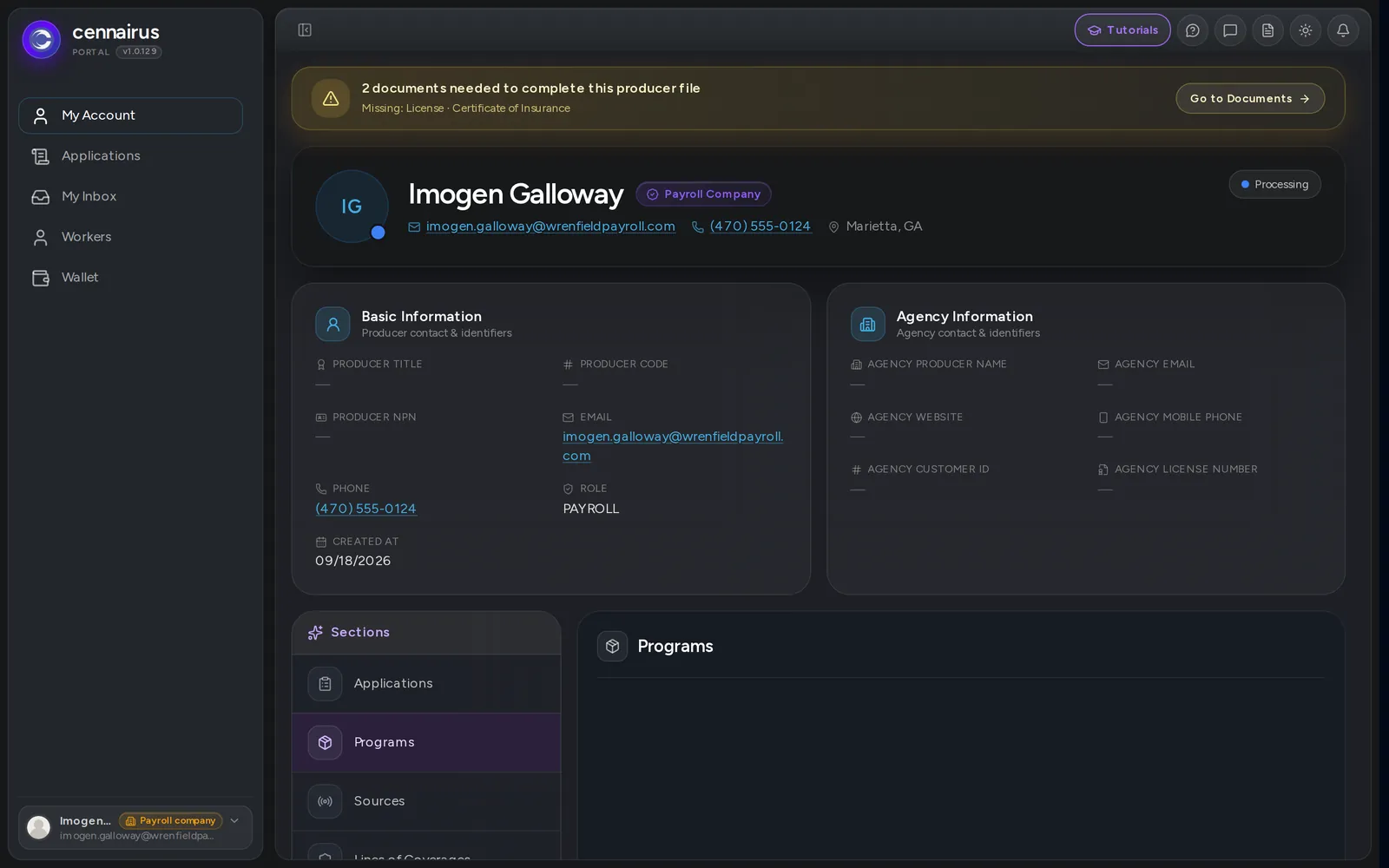Viewport: 1389px width, 868px height.
Task: Click the PAYROLL role value
Action: 591,510
